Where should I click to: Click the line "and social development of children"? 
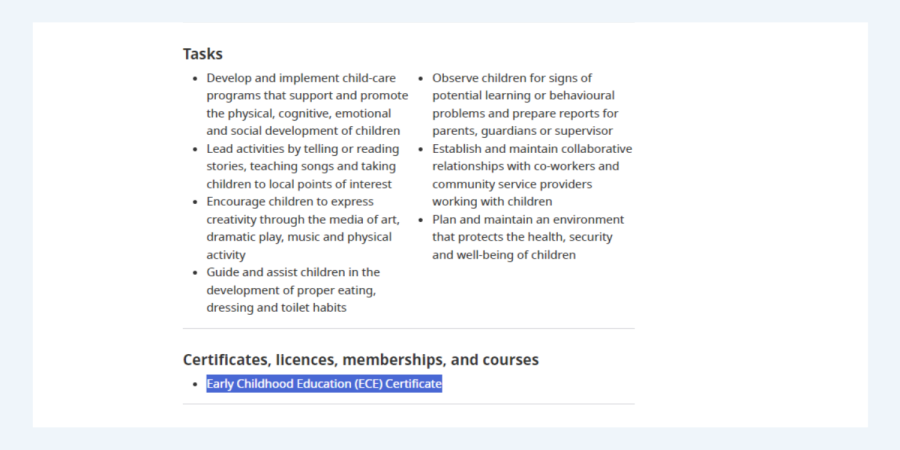click(x=303, y=131)
